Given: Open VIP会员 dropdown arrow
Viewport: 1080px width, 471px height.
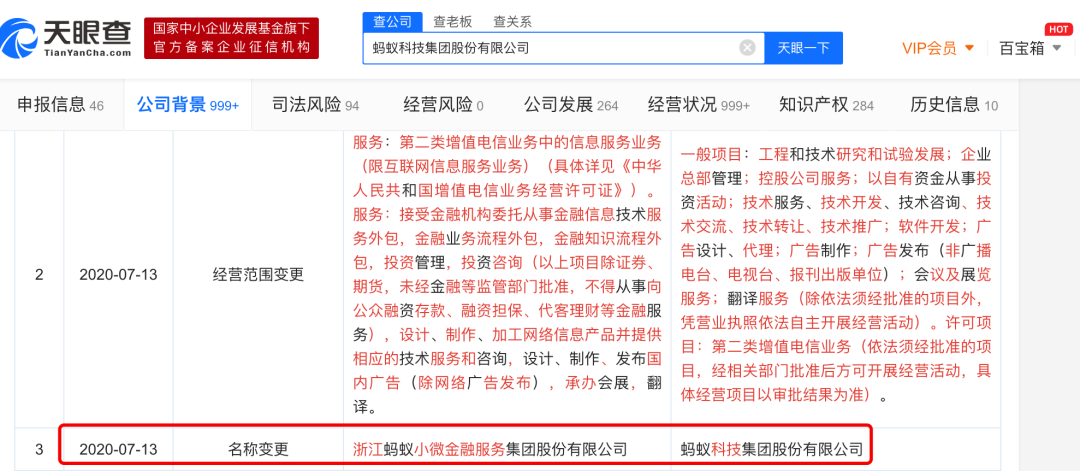Looking at the screenshot, I should pyautogui.click(x=969, y=48).
